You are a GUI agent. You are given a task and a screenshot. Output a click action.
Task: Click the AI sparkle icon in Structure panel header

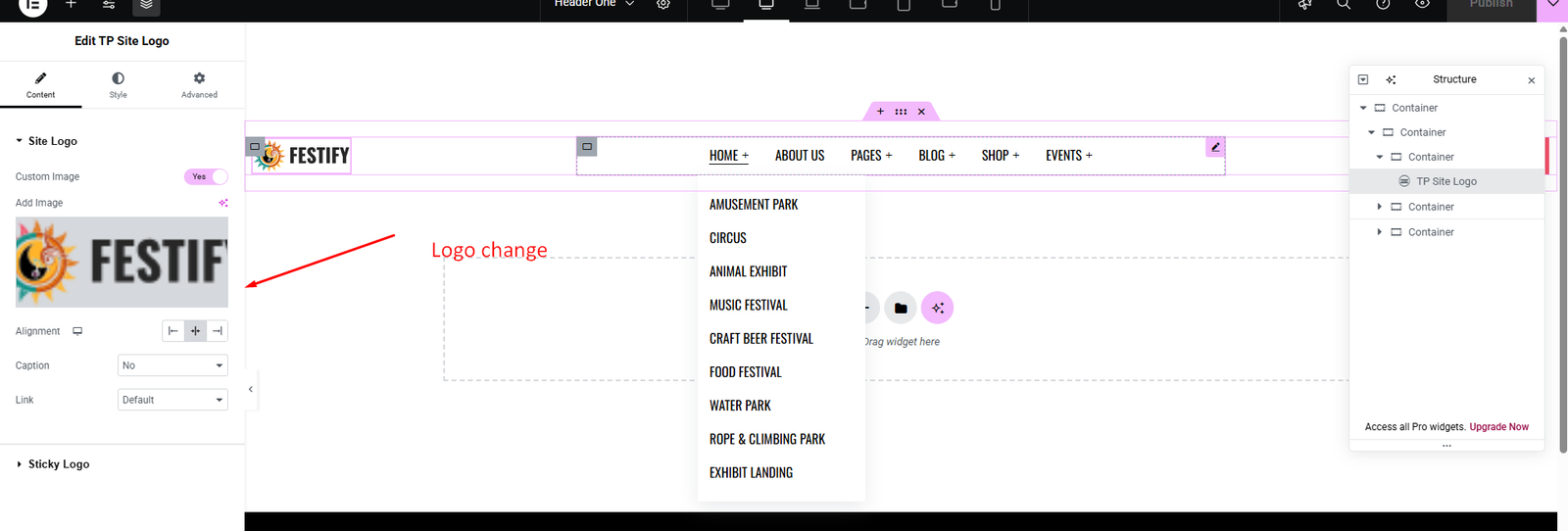coord(1391,79)
